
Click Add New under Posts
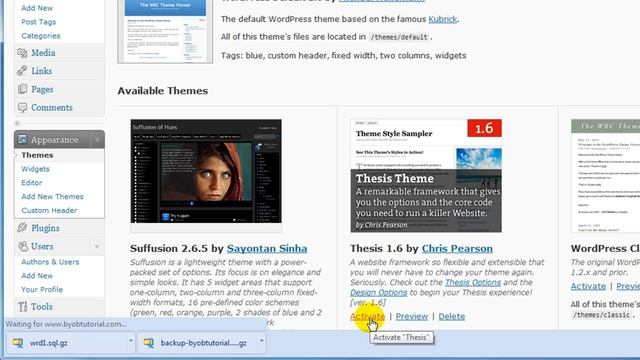click(37, 8)
